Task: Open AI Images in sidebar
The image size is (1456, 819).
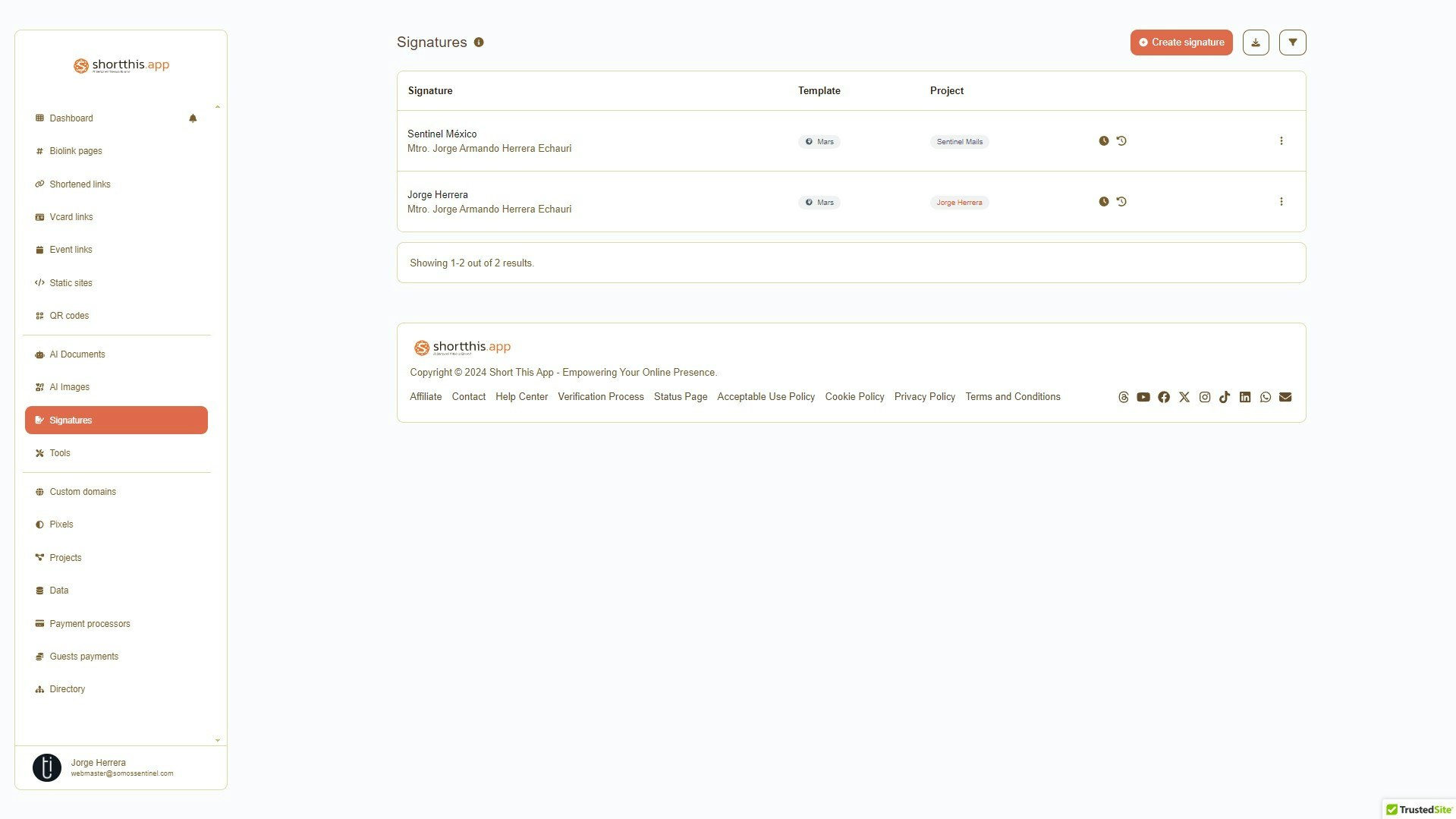Action: [69, 387]
